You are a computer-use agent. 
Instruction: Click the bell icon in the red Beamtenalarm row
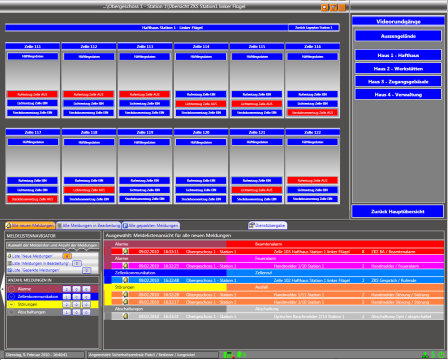coord(125,251)
